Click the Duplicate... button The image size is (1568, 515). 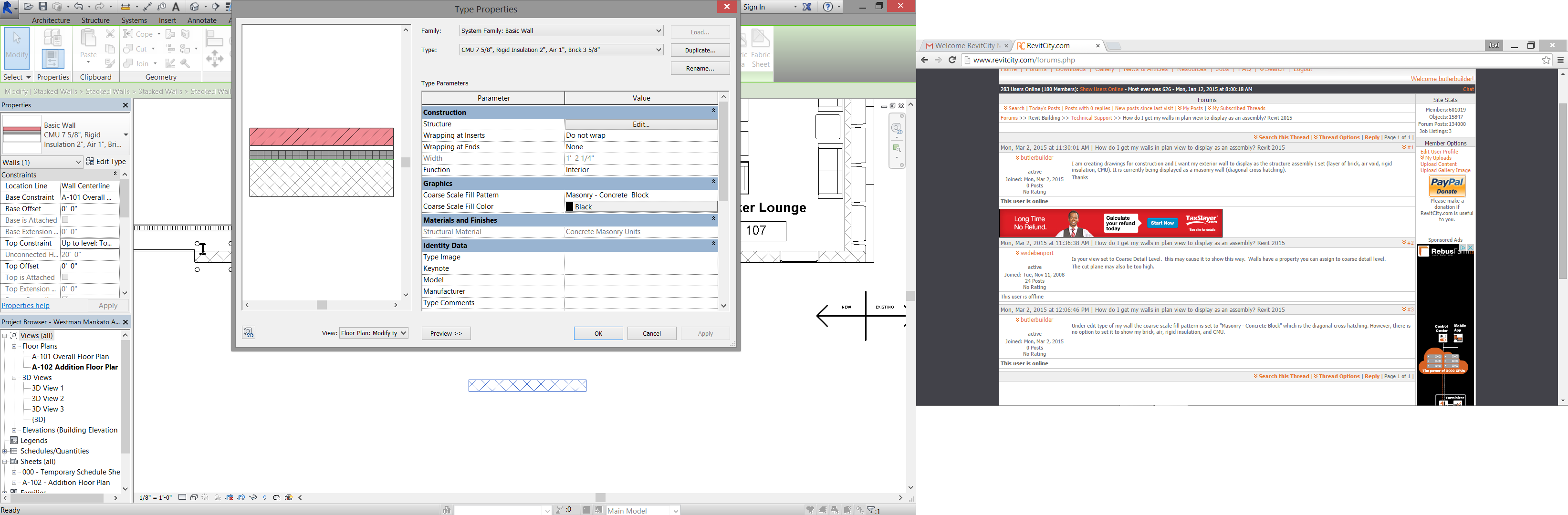700,51
